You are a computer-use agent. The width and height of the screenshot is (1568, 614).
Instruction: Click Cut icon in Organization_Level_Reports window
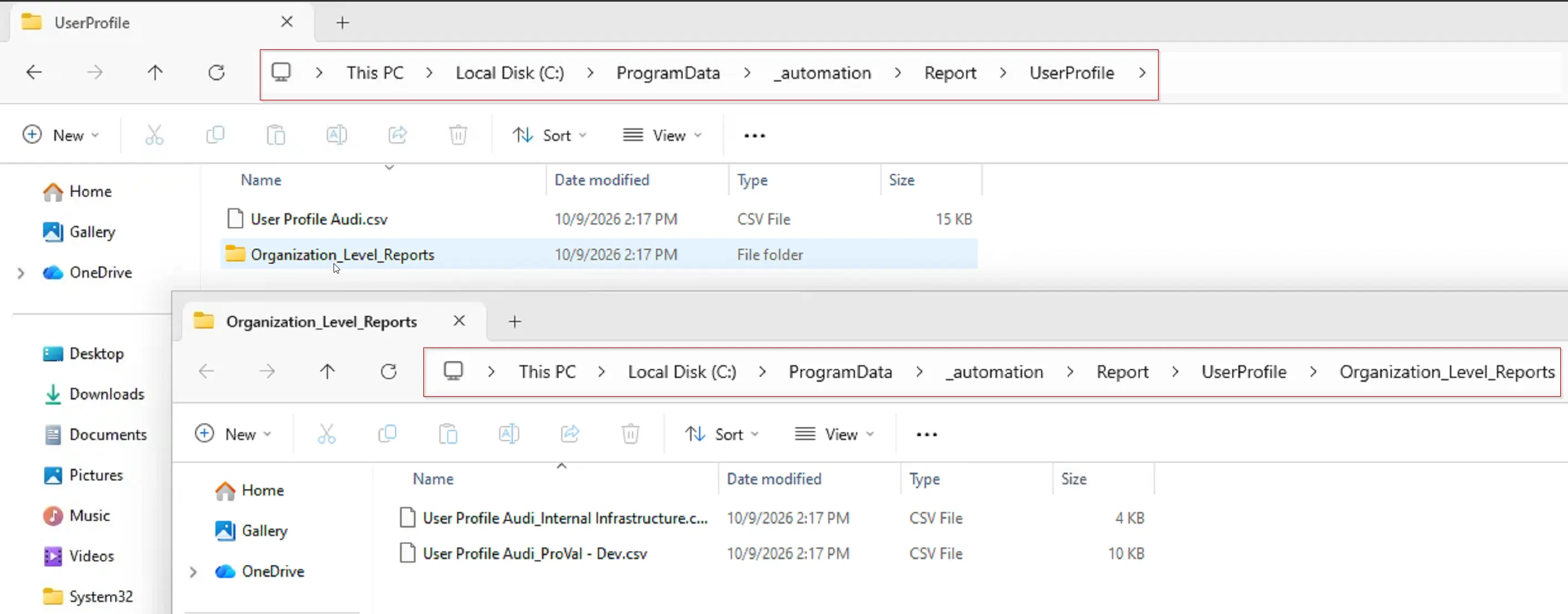coord(326,434)
